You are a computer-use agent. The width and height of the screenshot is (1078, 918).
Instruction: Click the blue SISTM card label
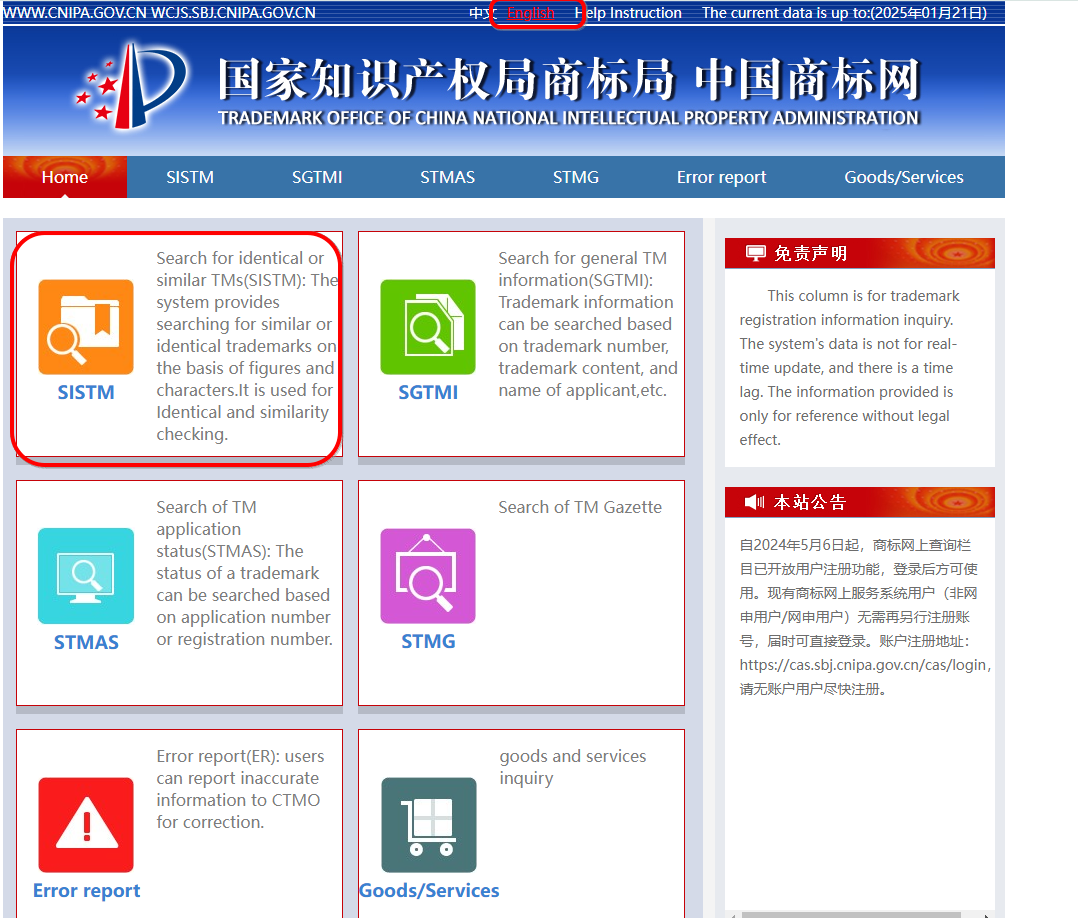pyautogui.click(x=86, y=392)
